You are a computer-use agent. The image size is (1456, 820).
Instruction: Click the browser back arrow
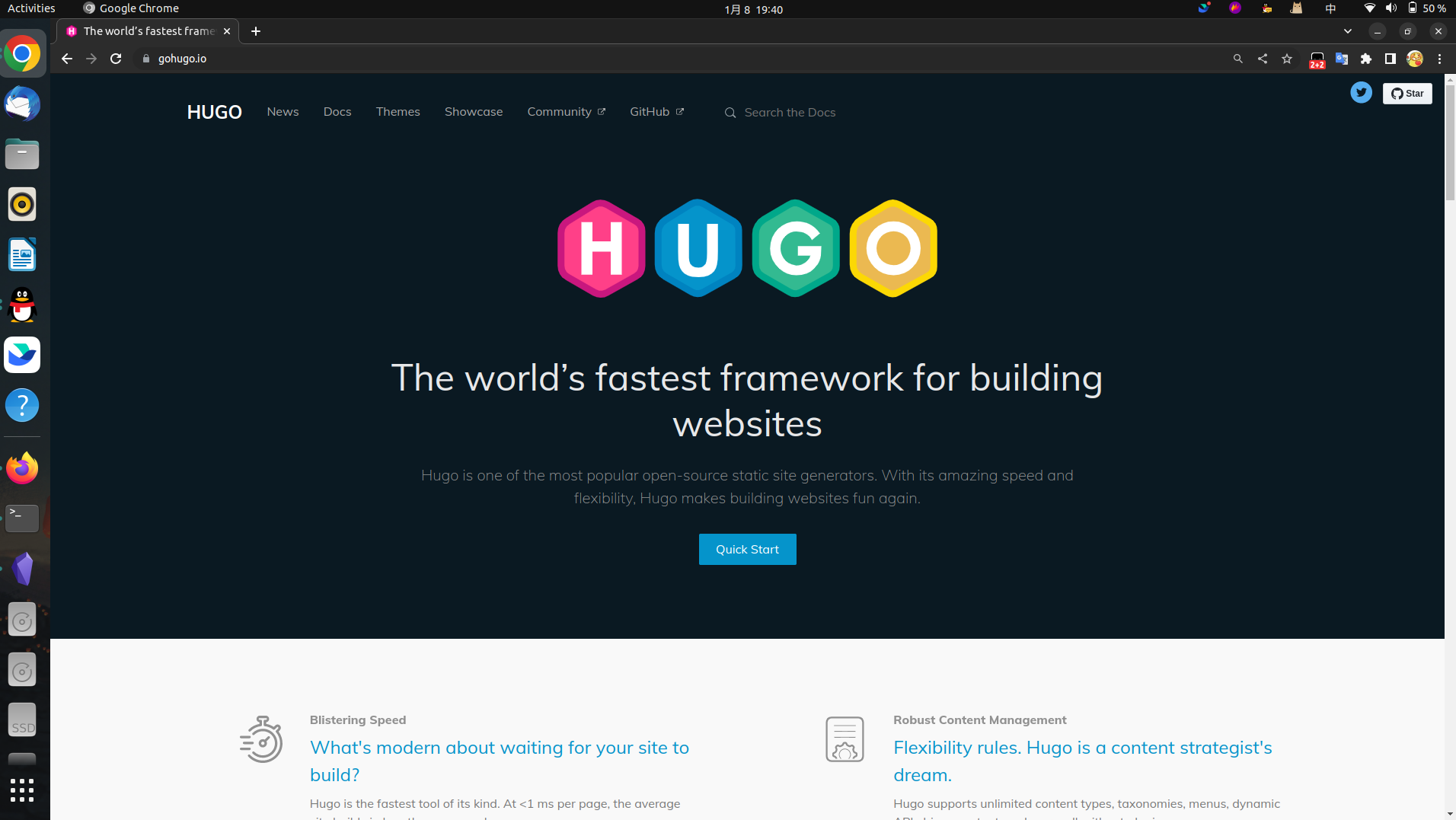click(67, 59)
